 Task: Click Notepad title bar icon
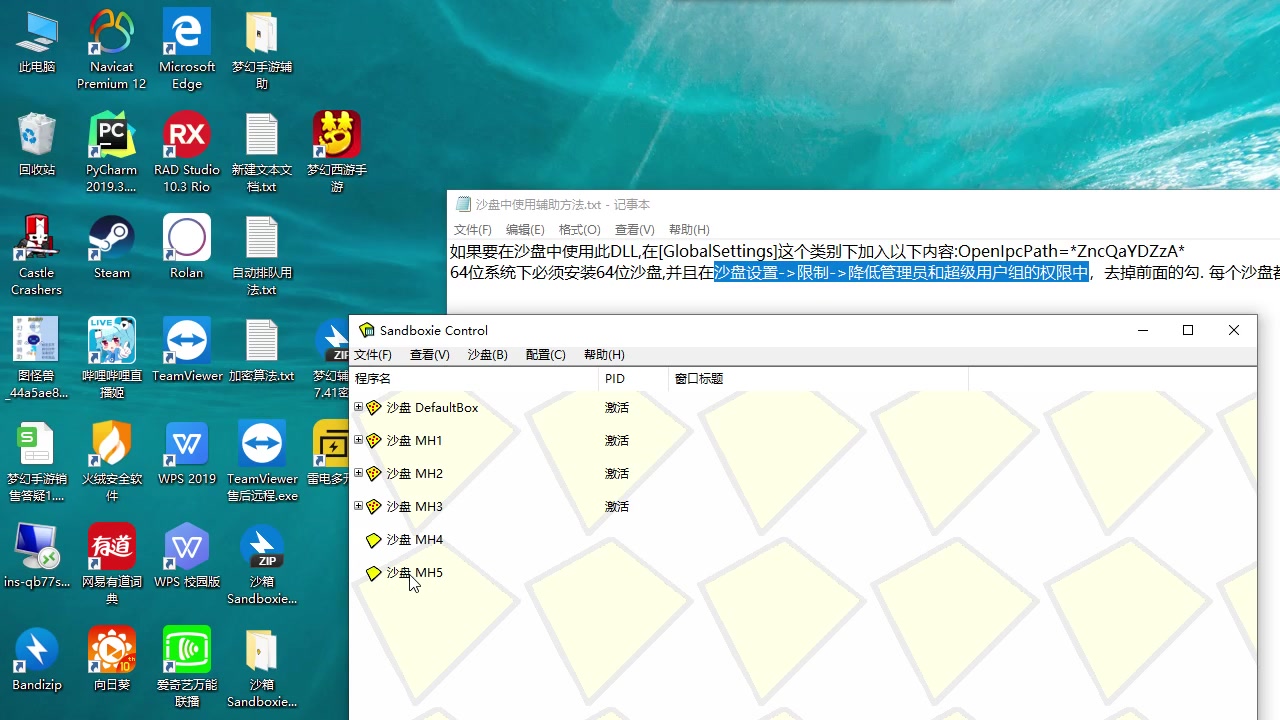(463, 204)
